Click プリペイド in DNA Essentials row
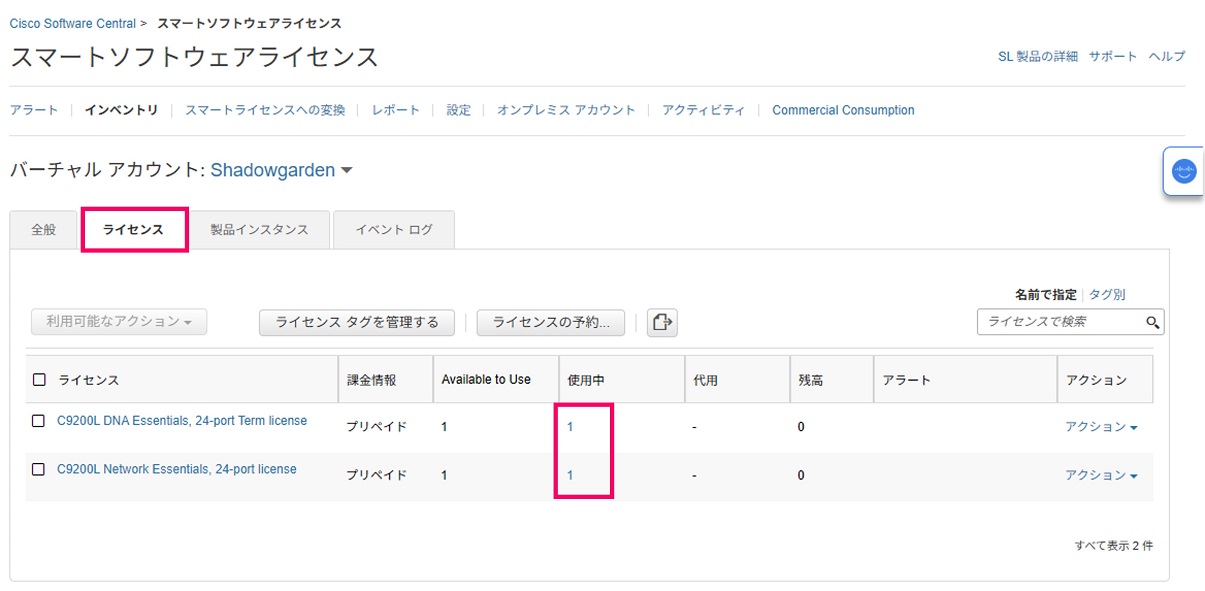 click(376, 427)
